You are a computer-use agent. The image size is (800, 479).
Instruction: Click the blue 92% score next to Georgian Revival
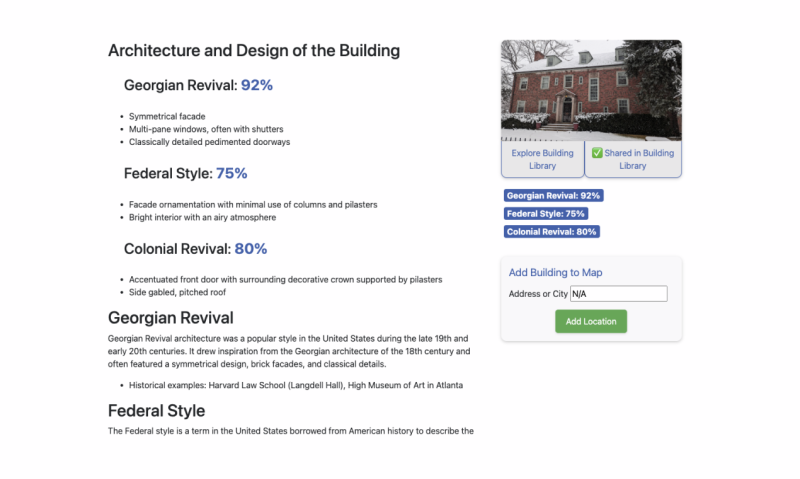pyautogui.click(x=257, y=85)
